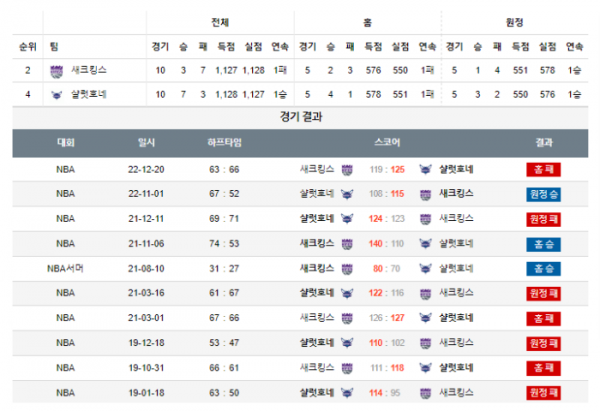Click the Kings logo in standings row
This screenshot has width=600, height=411.
click(57, 71)
